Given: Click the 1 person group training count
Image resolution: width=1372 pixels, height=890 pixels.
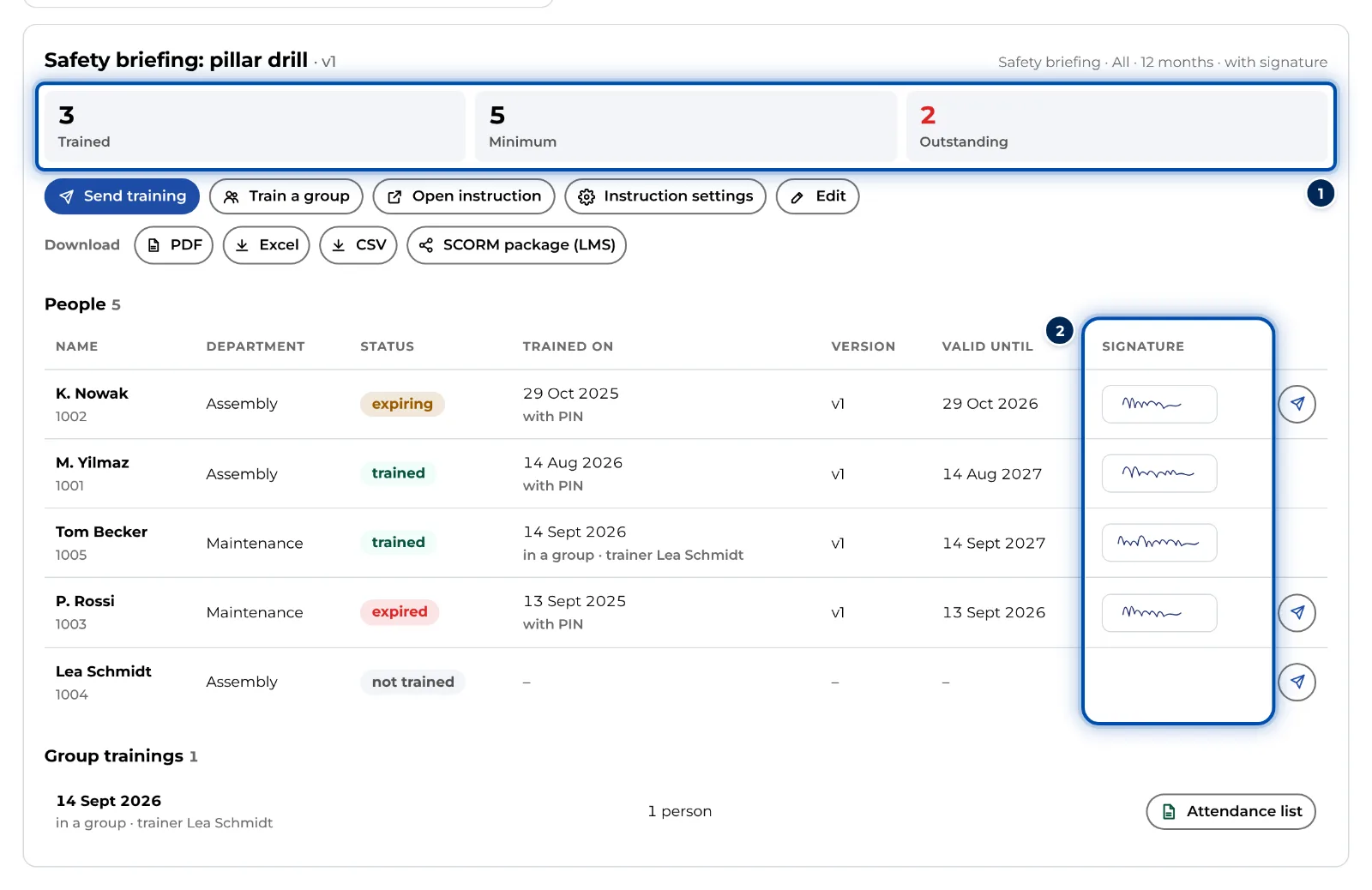Looking at the screenshot, I should coord(680,811).
